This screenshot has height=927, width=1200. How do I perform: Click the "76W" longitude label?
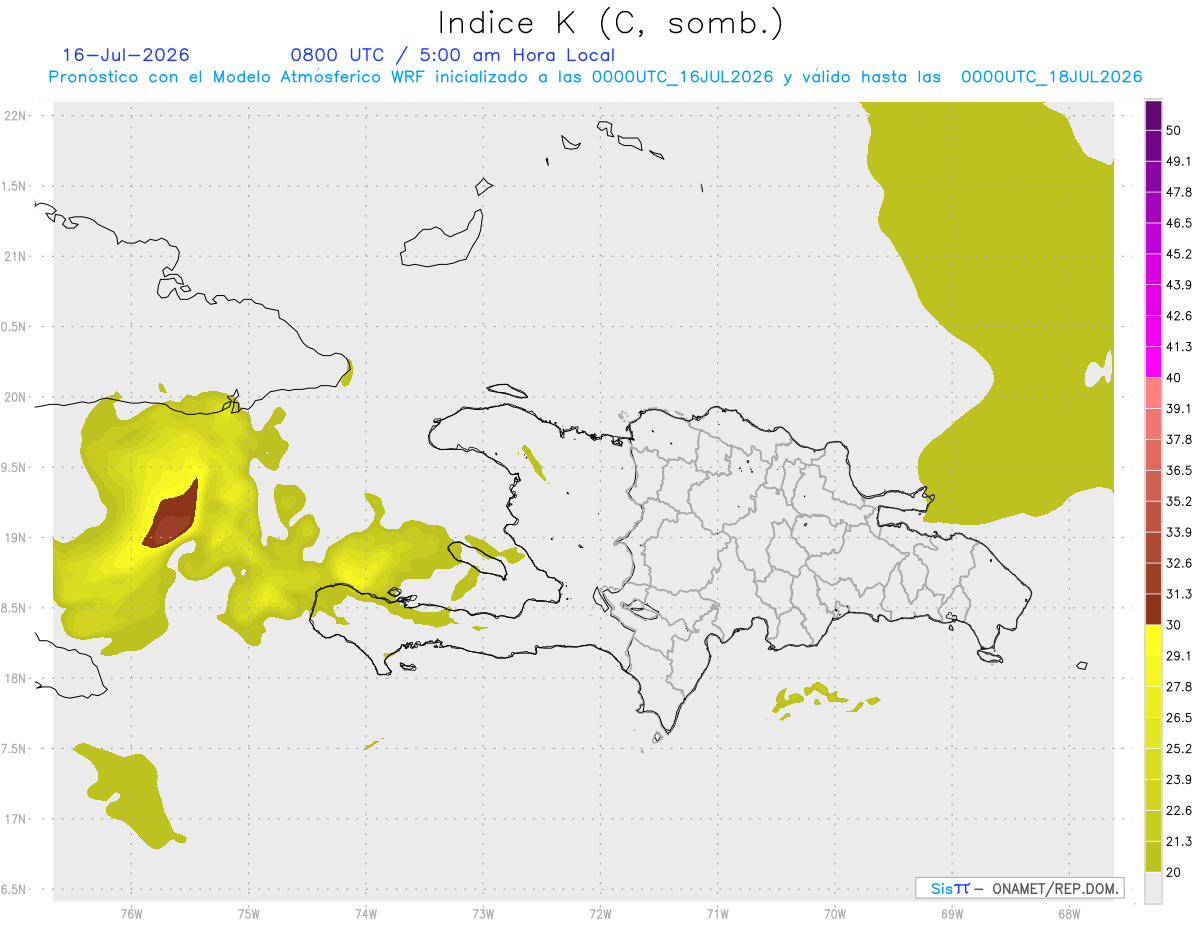(x=131, y=914)
